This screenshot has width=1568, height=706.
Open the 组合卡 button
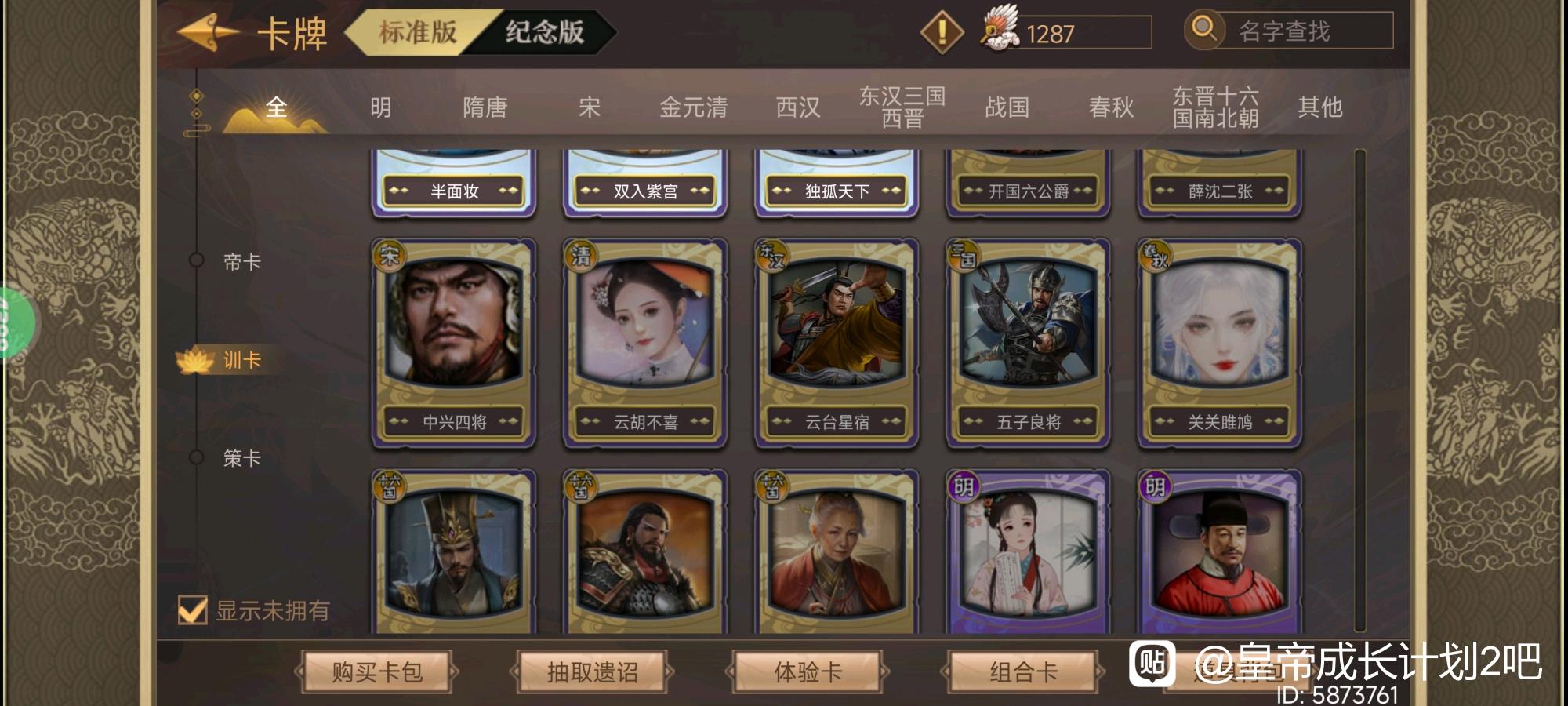1023,672
